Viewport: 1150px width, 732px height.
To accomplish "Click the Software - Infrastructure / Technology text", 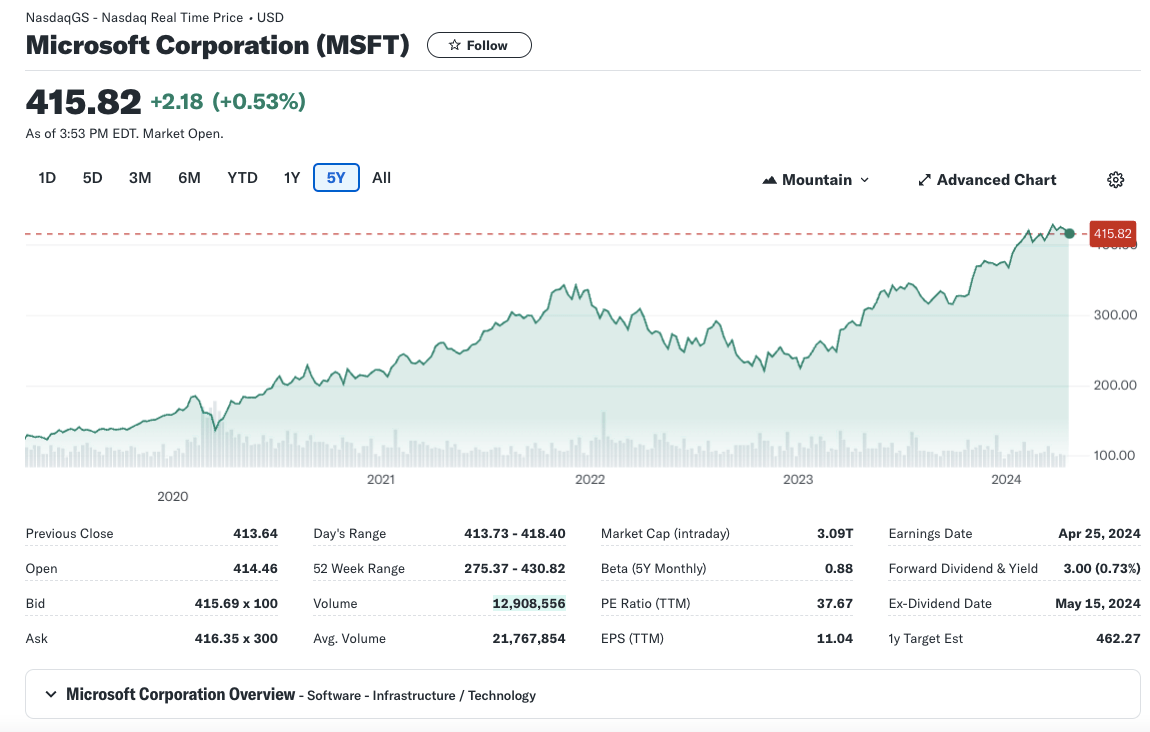I will pyautogui.click(x=422, y=695).
